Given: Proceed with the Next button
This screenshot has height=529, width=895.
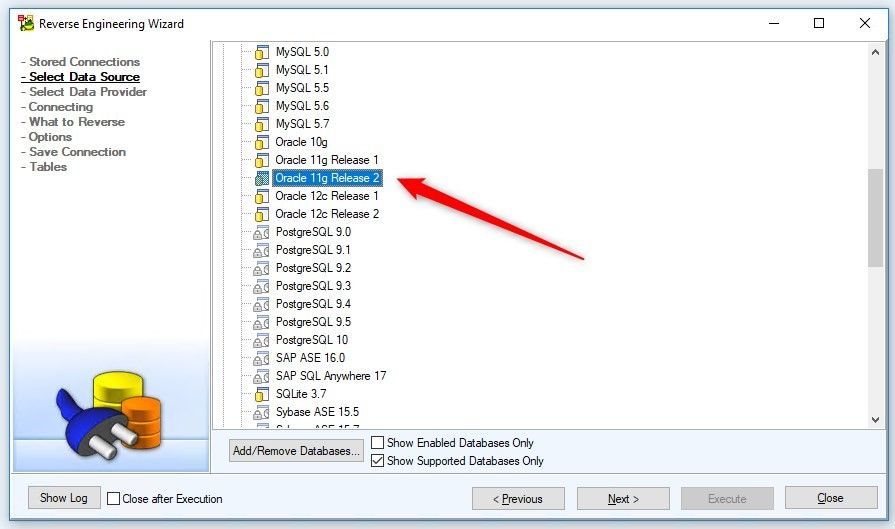Looking at the screenshot, I should click(623, 499).
